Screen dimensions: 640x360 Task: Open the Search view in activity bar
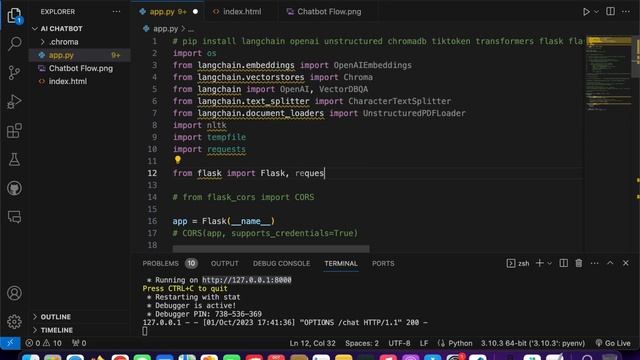pyautogui.click(x=14, y=44)
